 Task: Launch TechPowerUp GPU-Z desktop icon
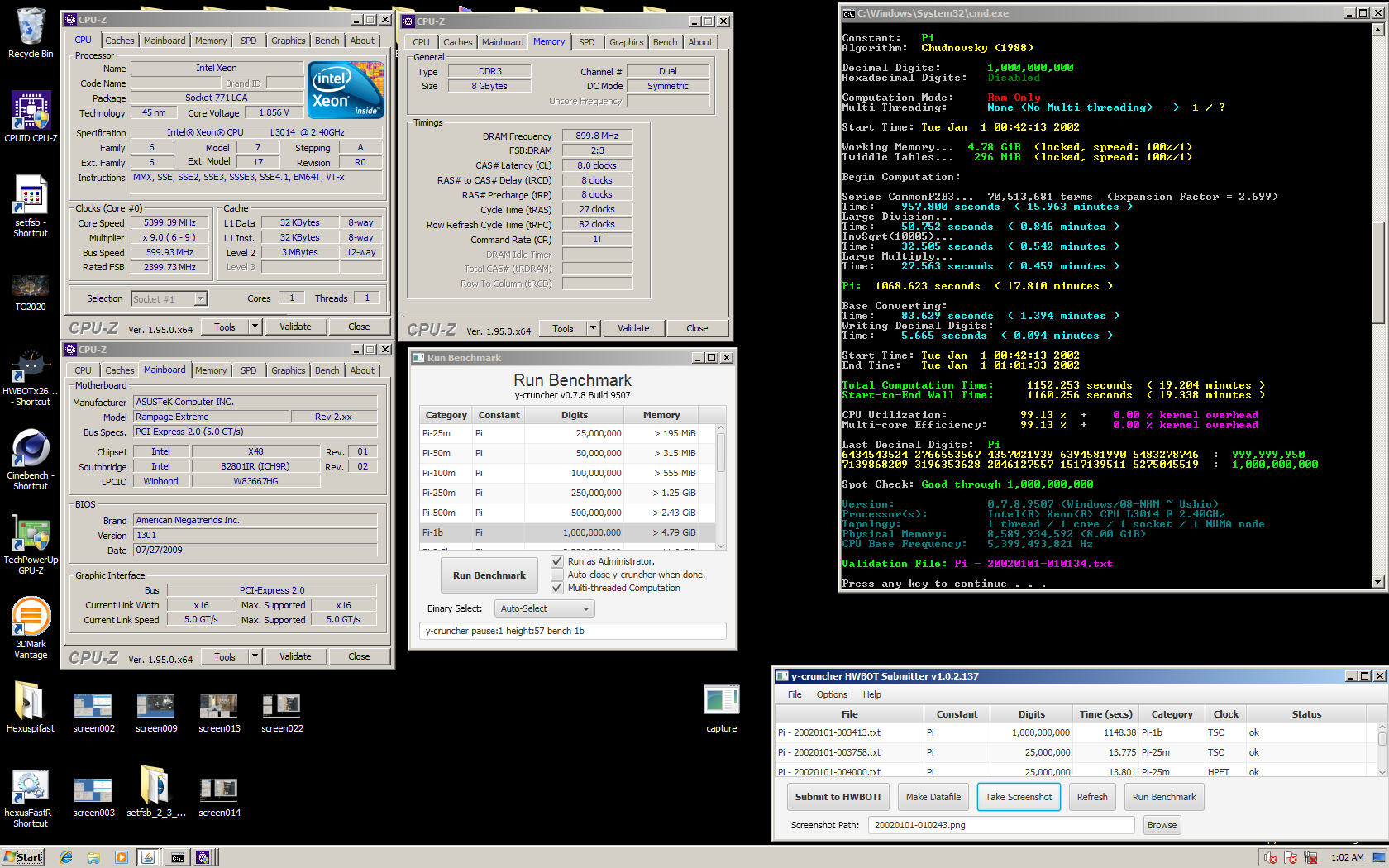point(31,544)
